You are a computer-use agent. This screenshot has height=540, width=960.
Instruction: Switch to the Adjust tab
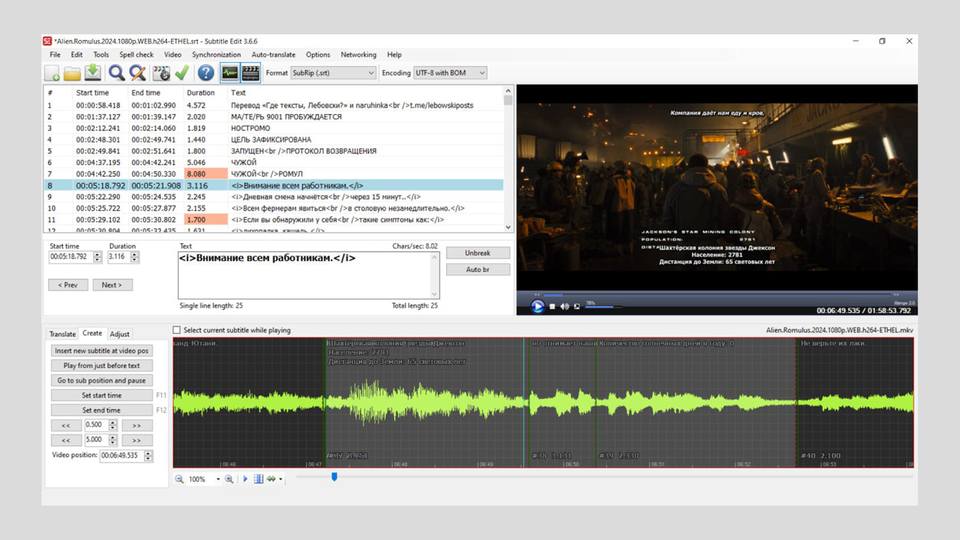point(119,334)
